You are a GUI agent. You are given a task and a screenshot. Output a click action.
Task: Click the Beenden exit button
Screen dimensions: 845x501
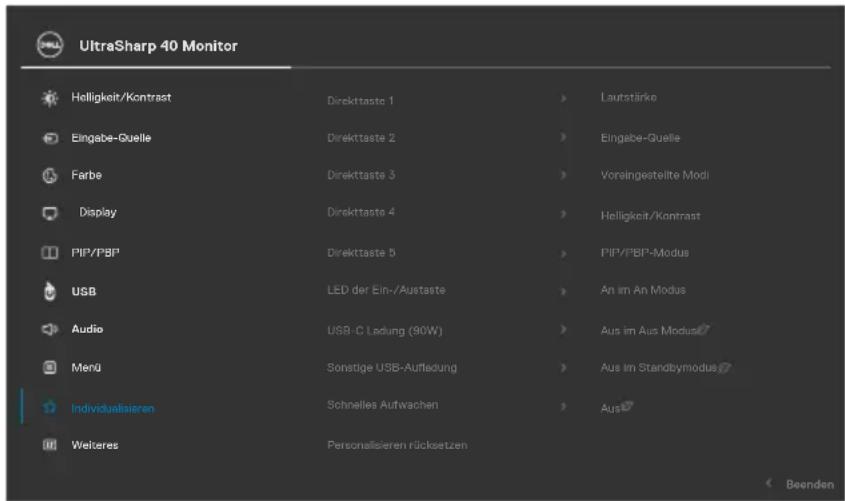click(809, 484)
